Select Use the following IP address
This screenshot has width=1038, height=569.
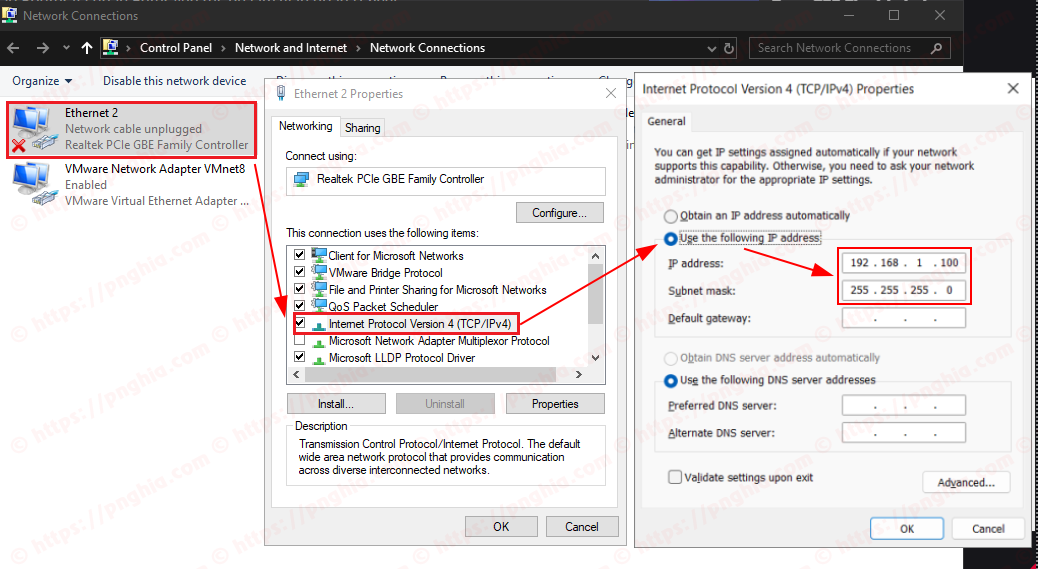[x=671, y=238]
